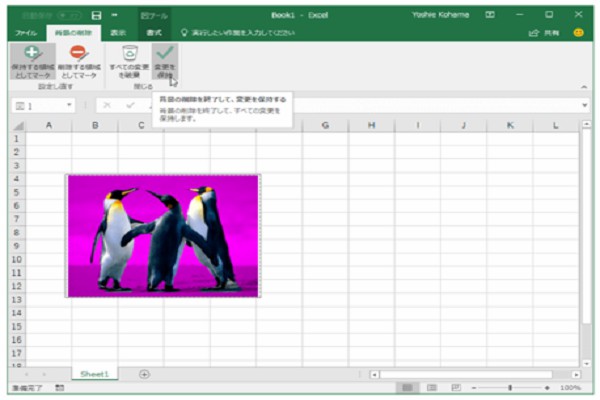The width and height of the screenshot is (600, 400).
Task: Select column A header
Action: 49,126
